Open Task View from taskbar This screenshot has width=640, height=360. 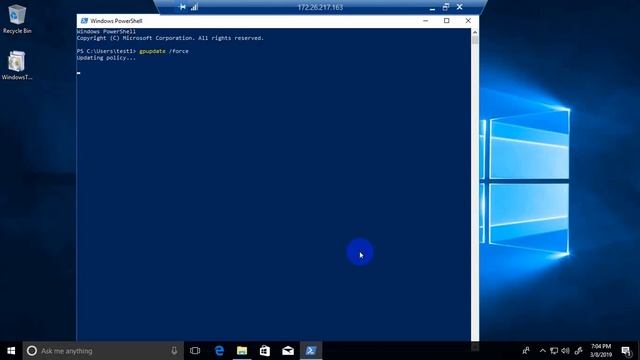click(x=195, y=351)
